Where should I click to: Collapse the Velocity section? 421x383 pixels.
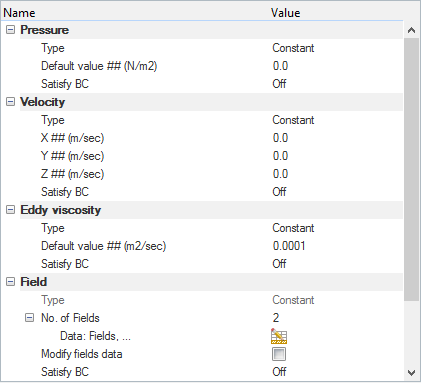11,102
